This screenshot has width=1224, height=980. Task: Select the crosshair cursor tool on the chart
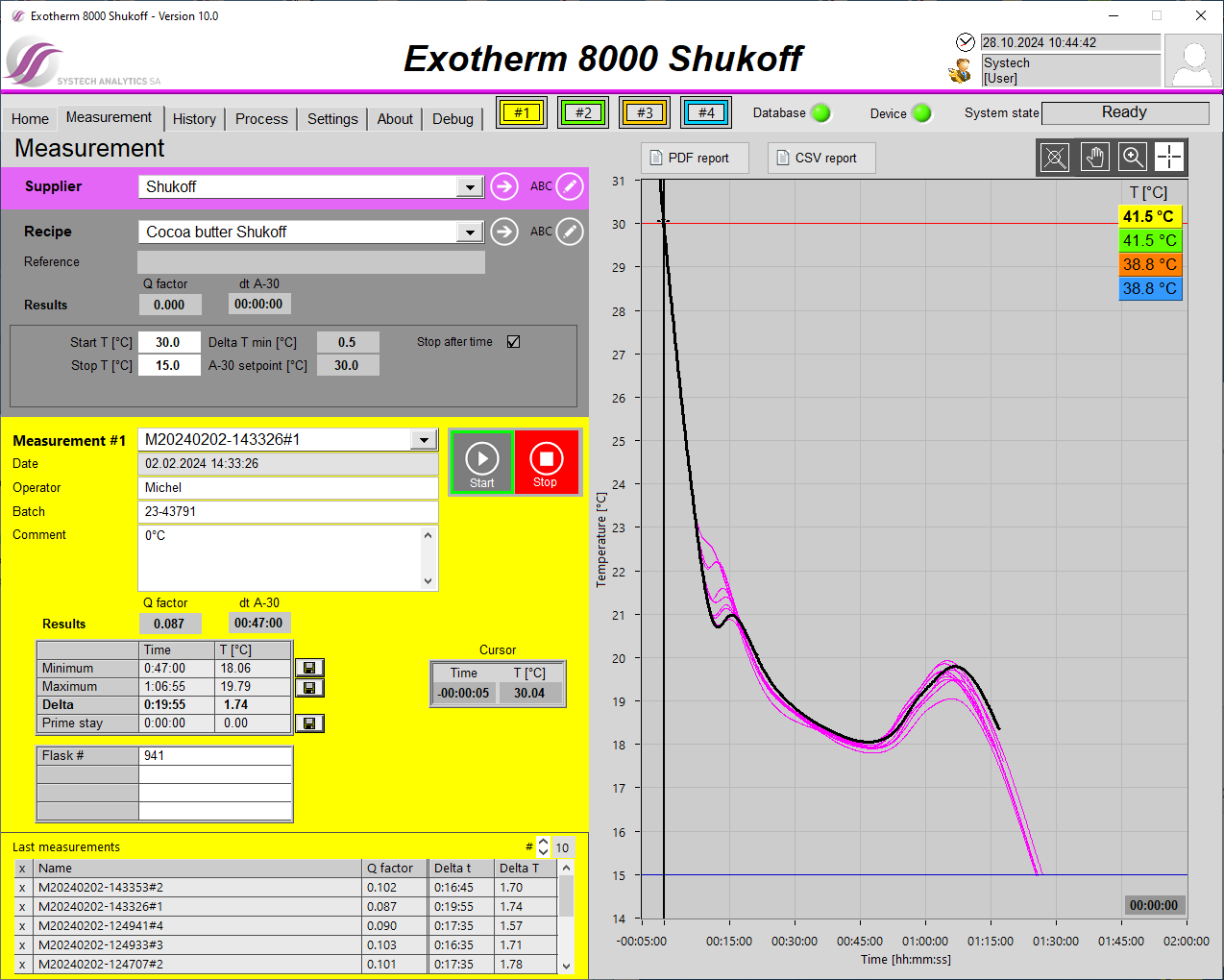click(1169, 158)
